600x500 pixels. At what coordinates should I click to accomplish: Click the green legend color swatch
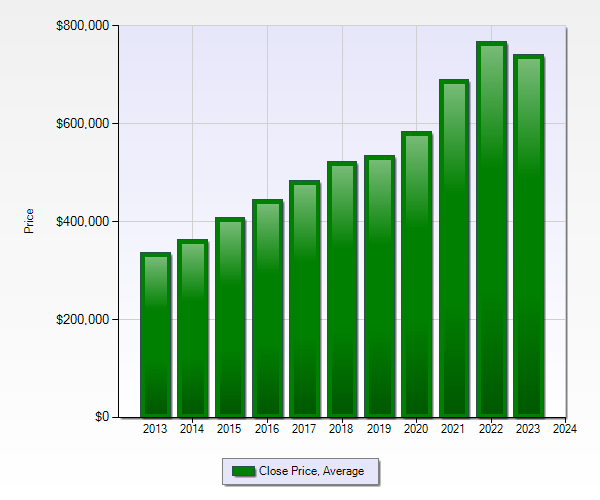pyautogui.click(x=243, y=471)
